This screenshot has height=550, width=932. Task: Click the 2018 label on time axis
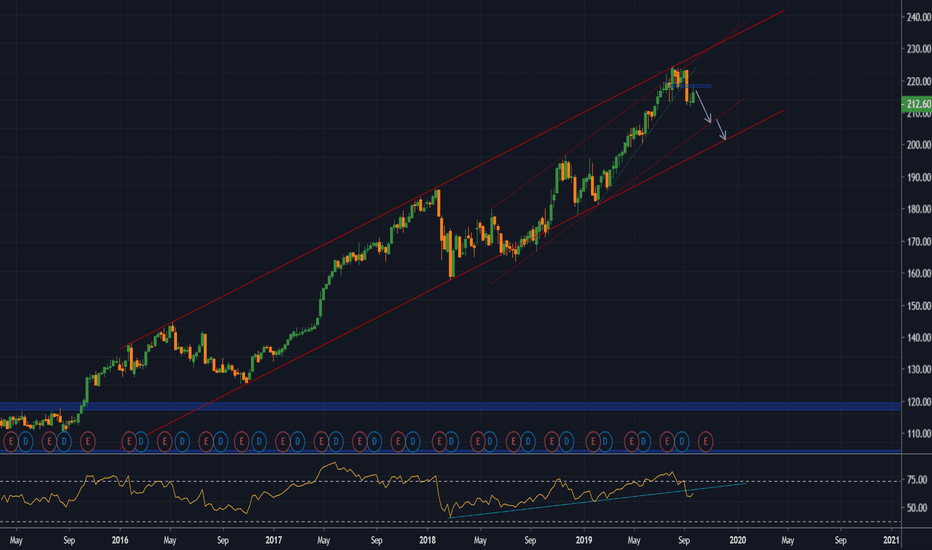[427, 540]
